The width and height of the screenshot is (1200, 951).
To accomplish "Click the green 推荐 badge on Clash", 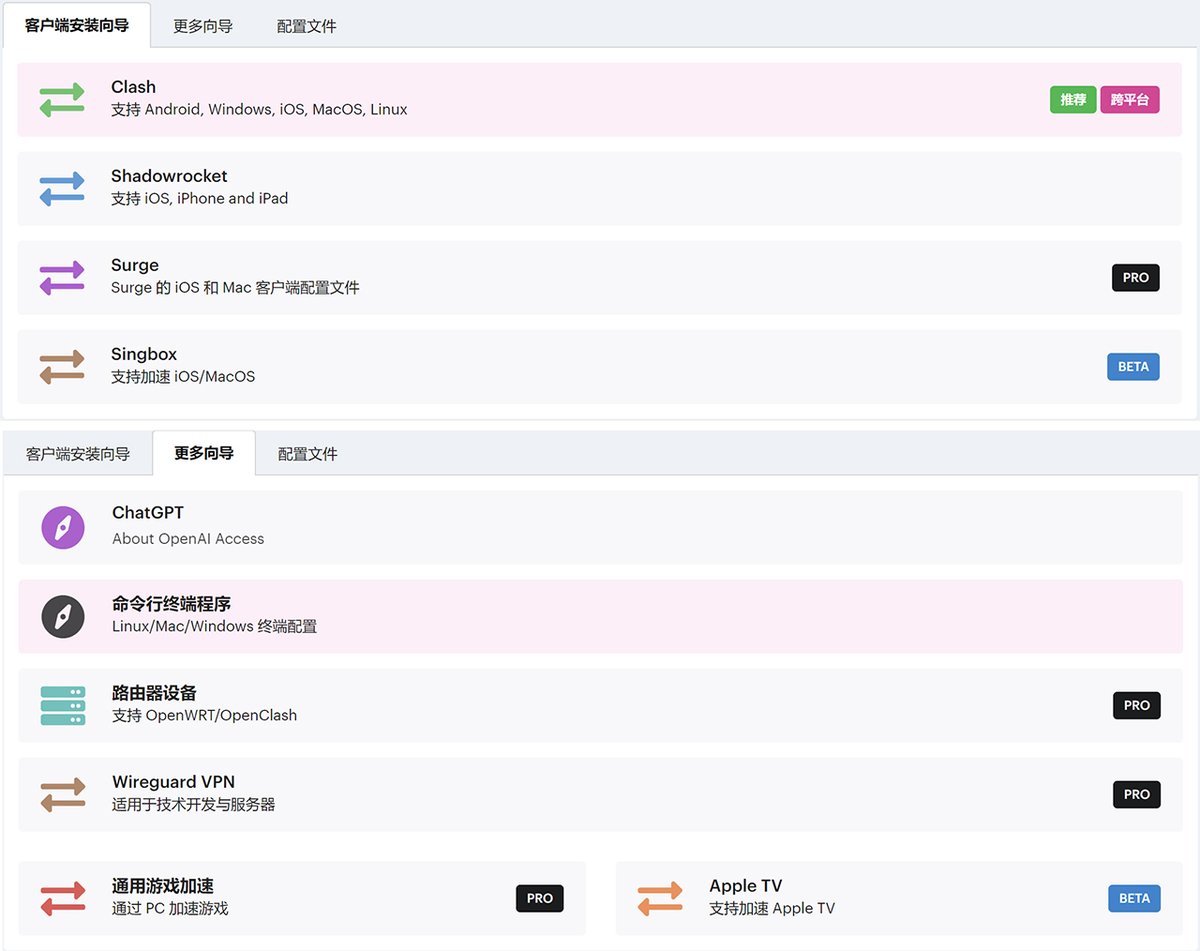I will click(x=1073, y=100).
